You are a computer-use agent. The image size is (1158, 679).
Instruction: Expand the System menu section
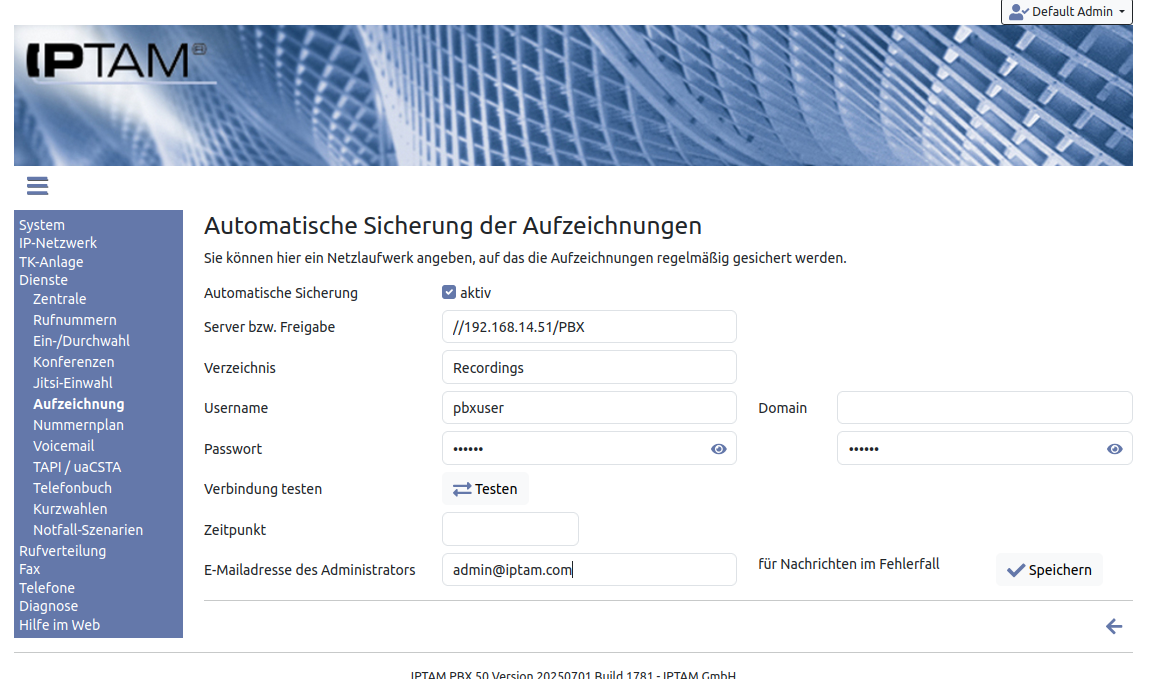(42, 225)
